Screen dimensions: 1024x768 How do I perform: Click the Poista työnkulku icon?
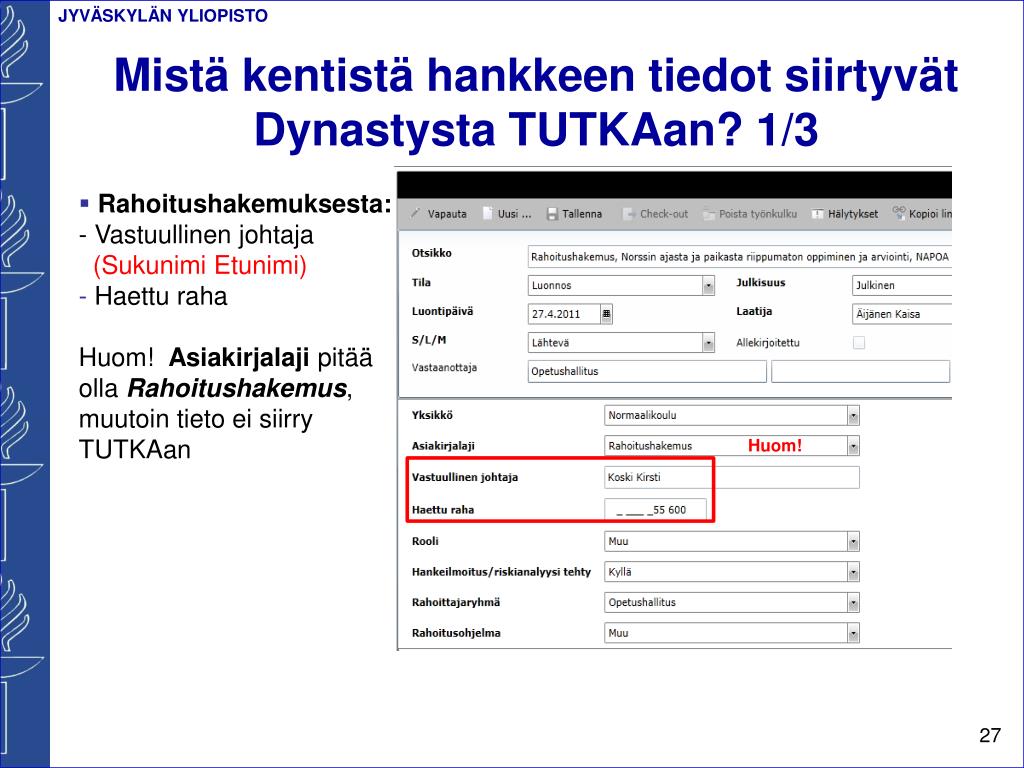point(709,214)
